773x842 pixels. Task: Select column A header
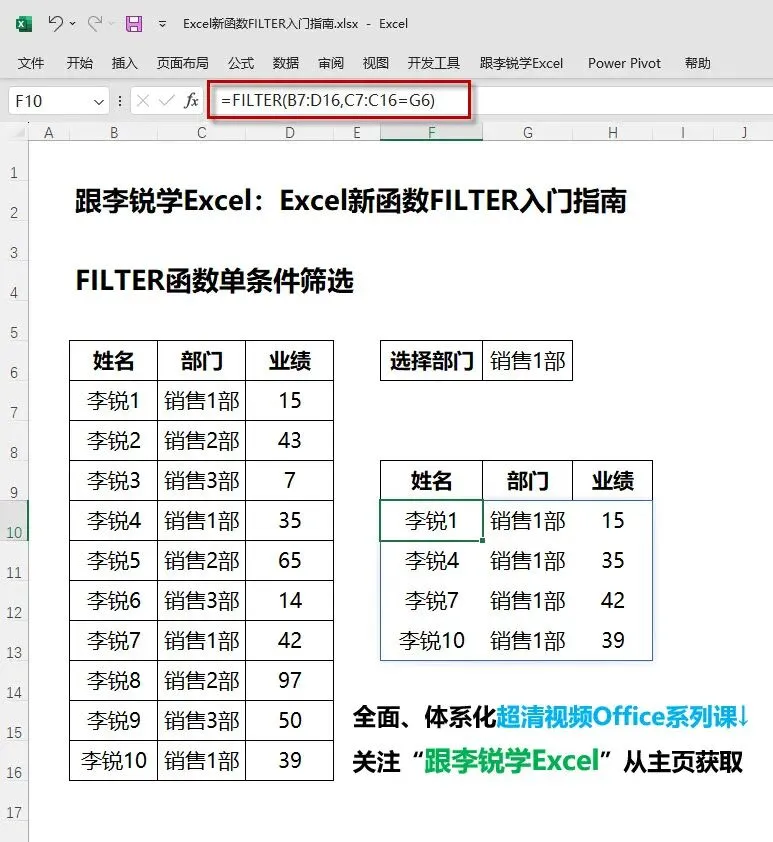49,133
